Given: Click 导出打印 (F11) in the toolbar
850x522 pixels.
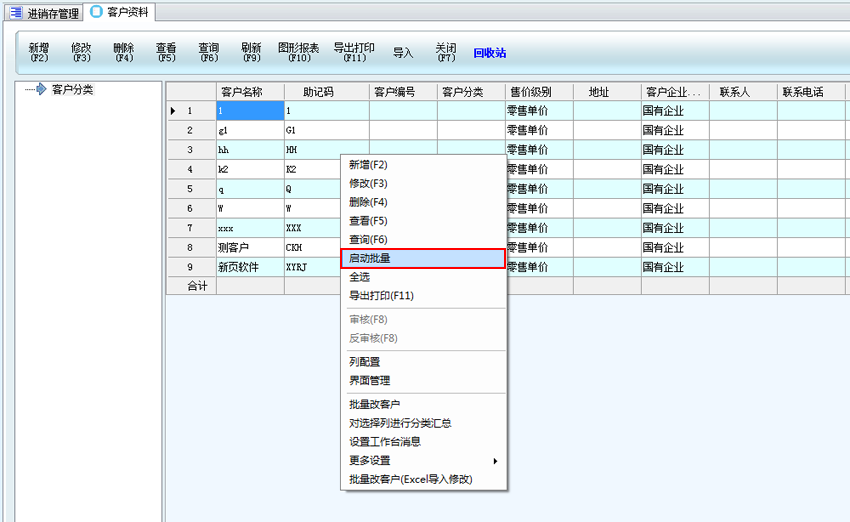Looking at the screenshot, I should pyautogui.click(x=354, y=52).
